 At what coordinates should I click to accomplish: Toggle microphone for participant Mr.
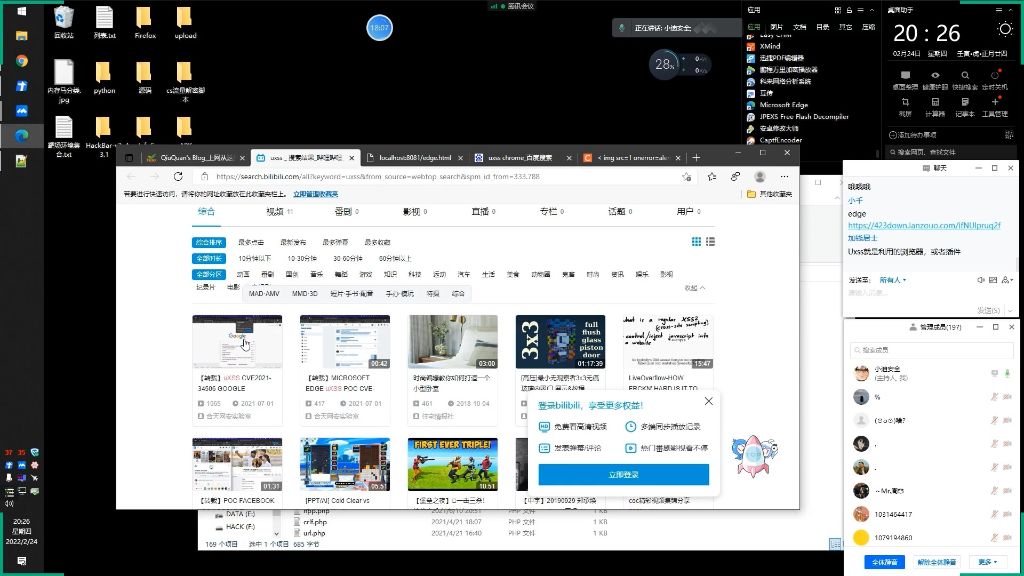click(x=994, y=490)
